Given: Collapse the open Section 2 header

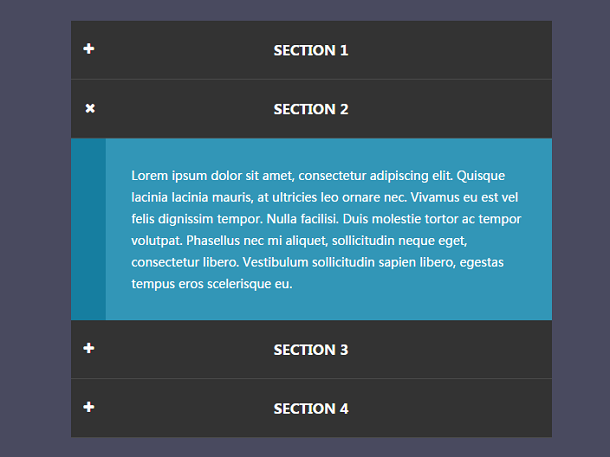Looking at the screenshot, I should coord(311,109).
